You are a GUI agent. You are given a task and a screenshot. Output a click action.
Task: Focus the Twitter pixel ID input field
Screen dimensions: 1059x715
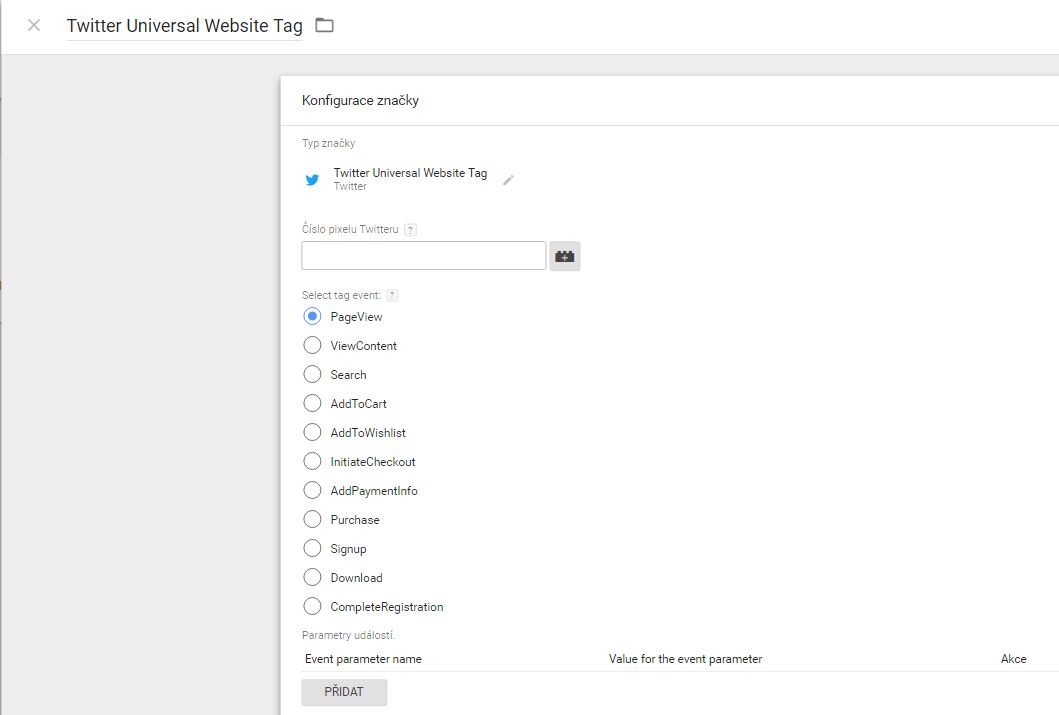tap(423, 256)
